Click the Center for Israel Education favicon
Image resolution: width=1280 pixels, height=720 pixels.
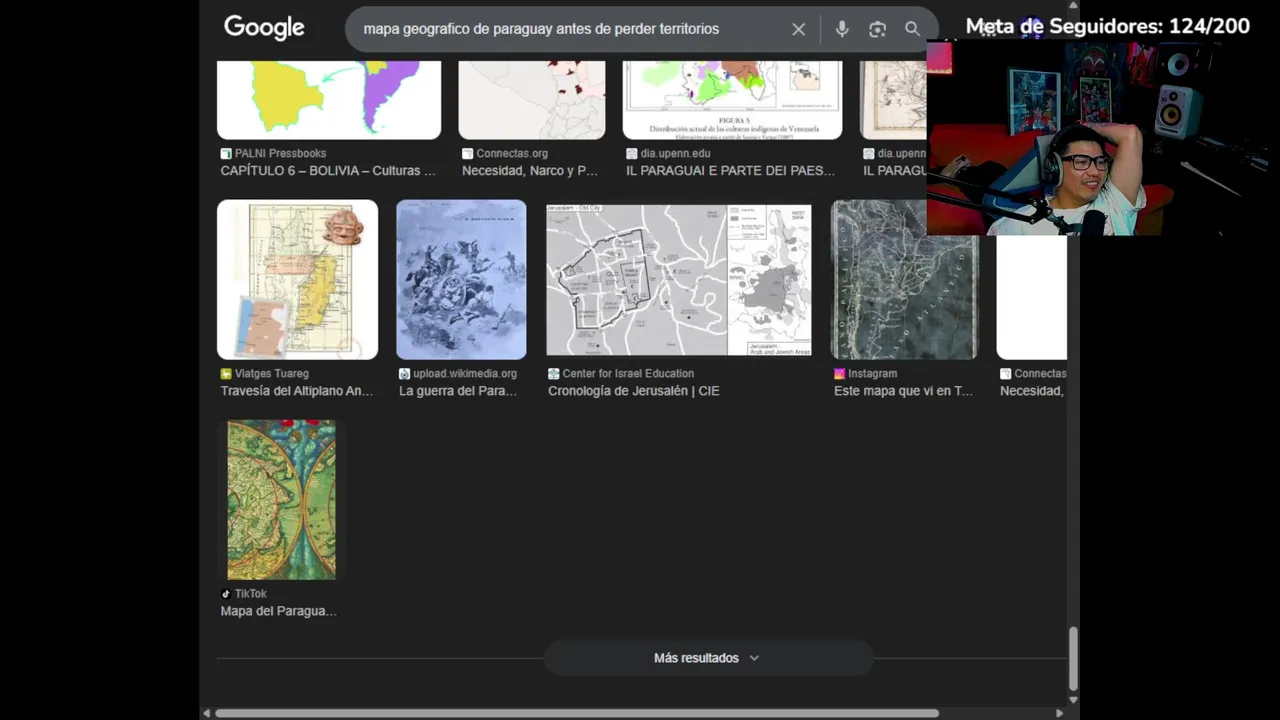click(554, 374)
